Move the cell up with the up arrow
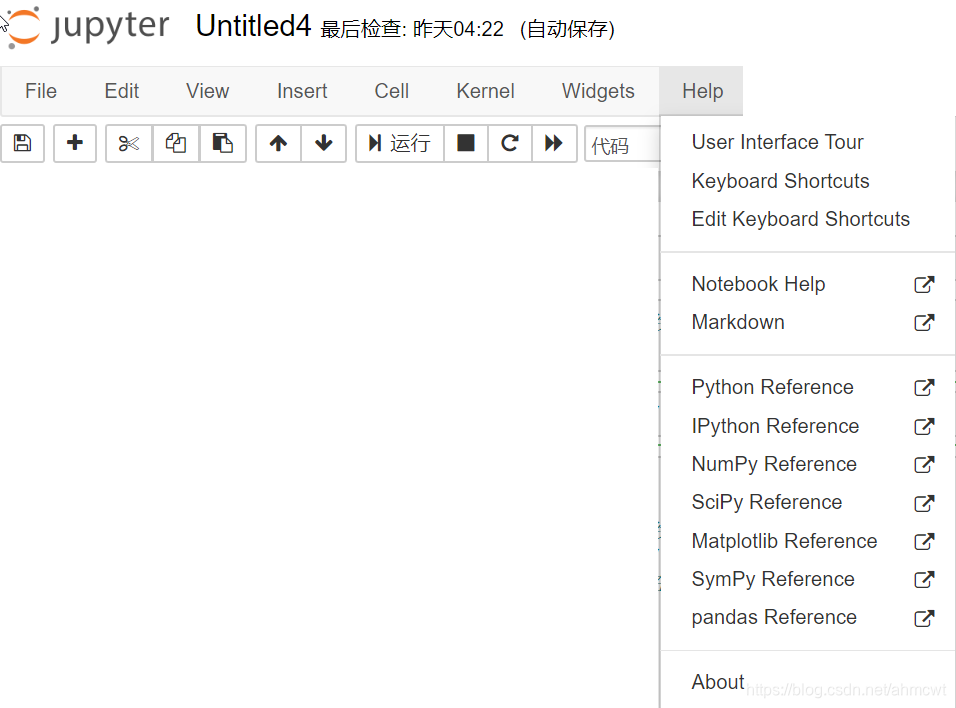 pyautogui.click(x=277, y=143)
